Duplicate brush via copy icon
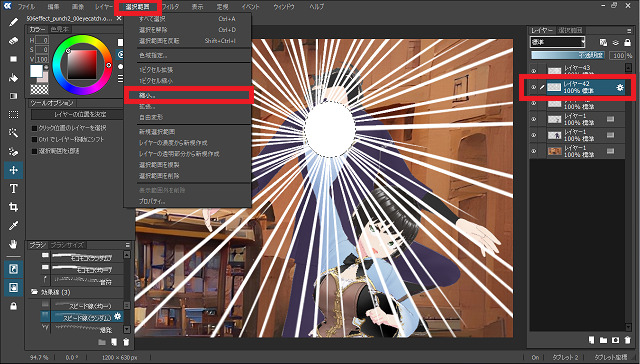Image resolution: width=640 pixels, height=364 pixels. click(114, 342)
